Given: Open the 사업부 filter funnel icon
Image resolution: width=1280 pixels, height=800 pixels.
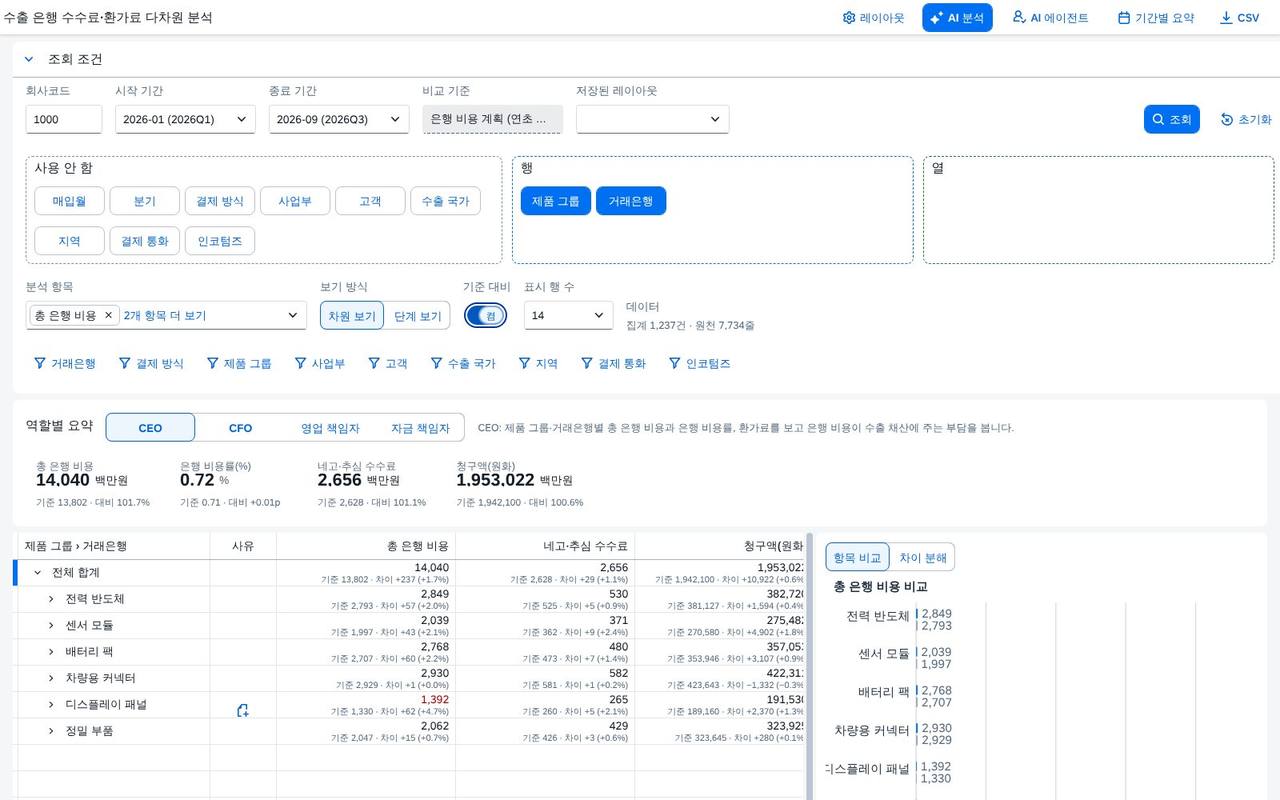Looking at the screenshot, I should tap(300, 363).
